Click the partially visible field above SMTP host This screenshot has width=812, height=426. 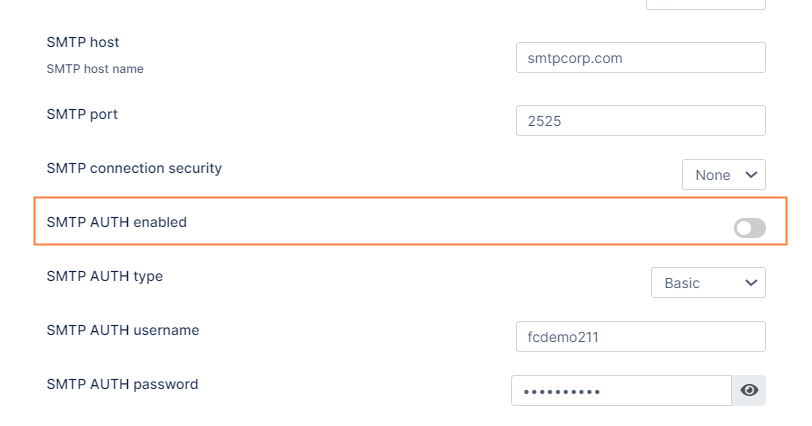point(706,4)
